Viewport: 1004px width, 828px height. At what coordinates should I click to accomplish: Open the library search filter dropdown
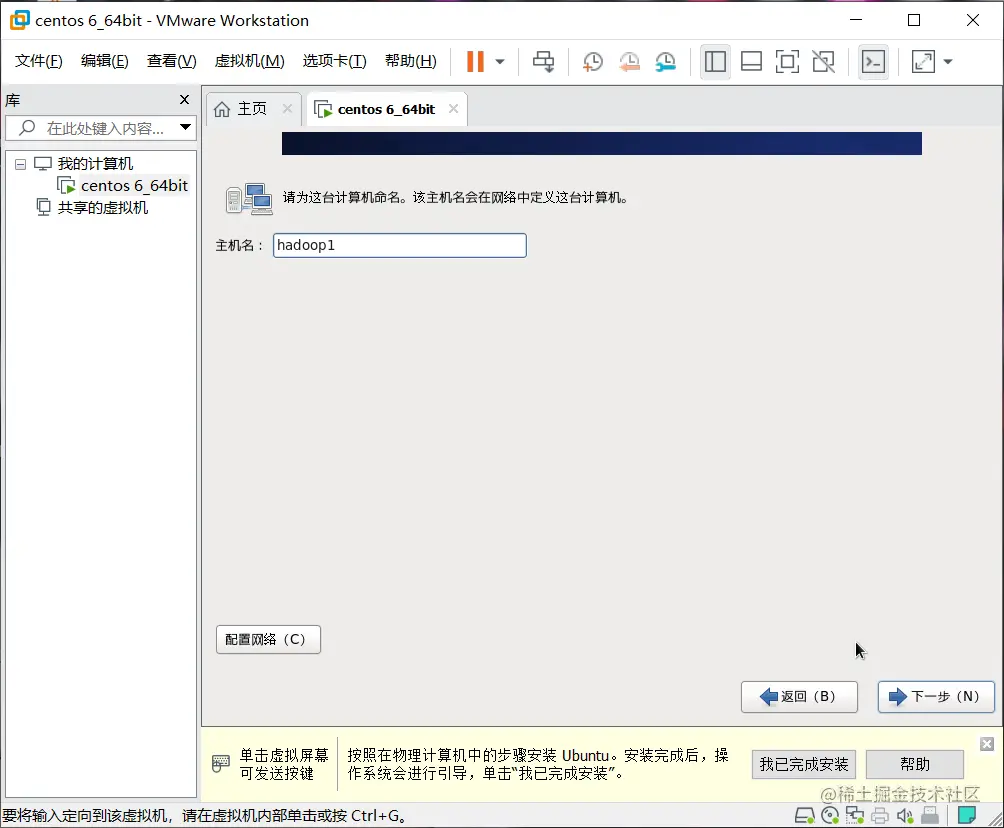(x=185, y=127)
